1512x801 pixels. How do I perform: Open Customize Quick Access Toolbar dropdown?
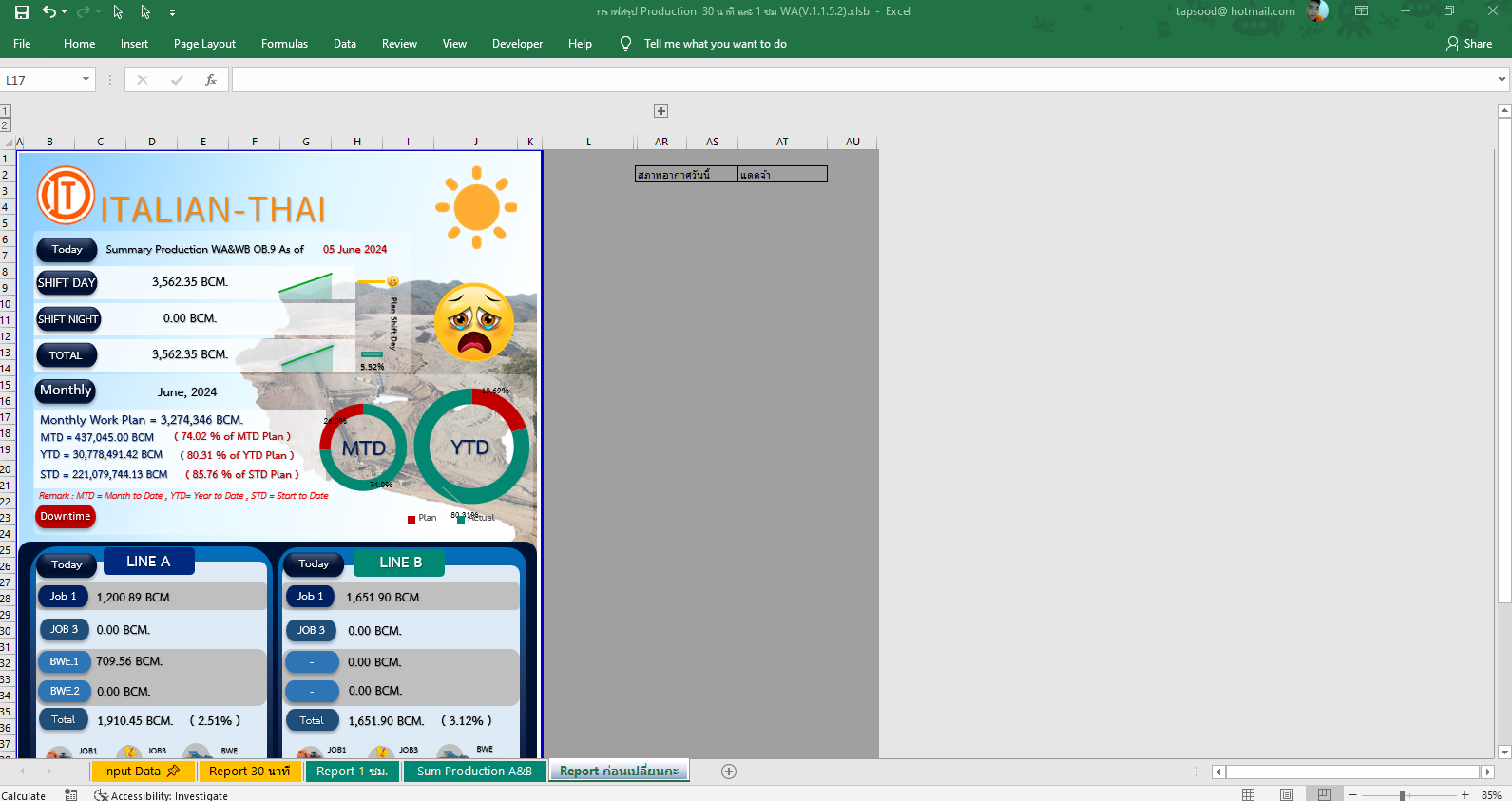point(172,13)
